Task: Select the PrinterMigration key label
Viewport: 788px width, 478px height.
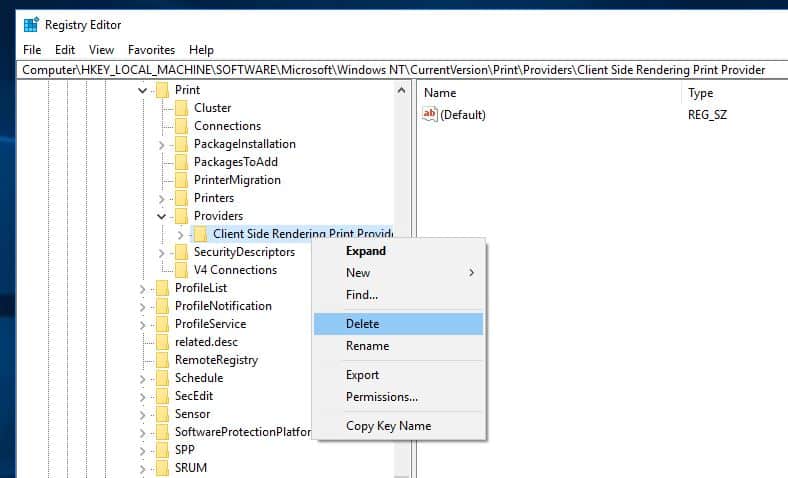Action: click(x=237, y=180)
